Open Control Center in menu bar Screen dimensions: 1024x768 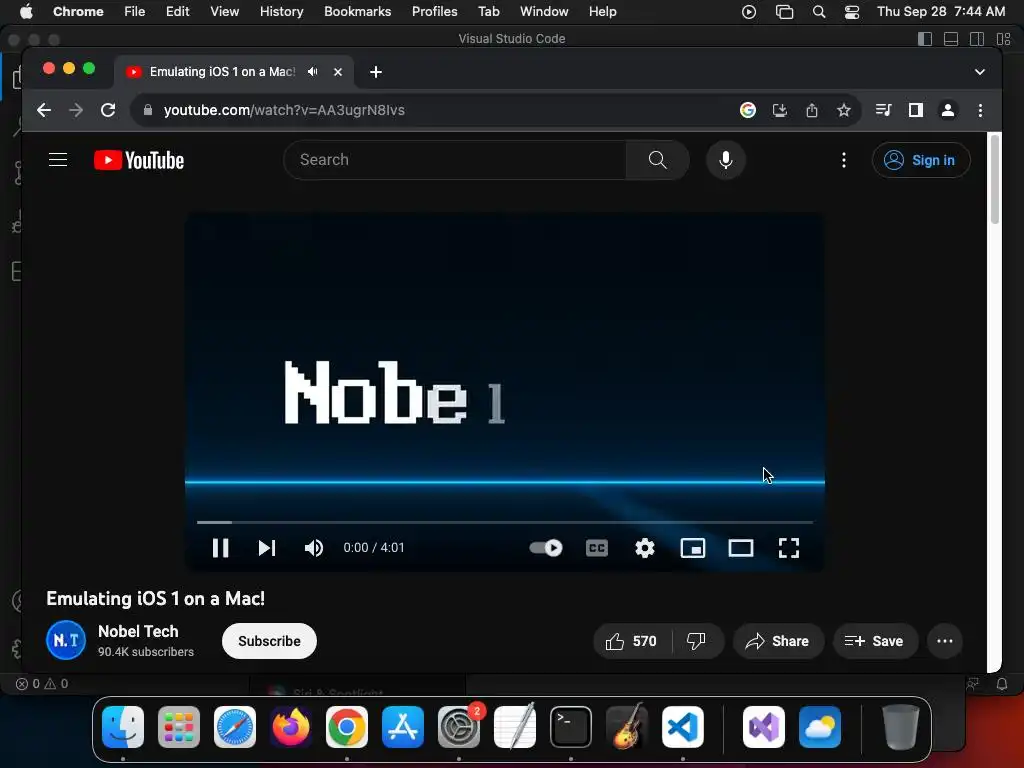click(852, 12)
